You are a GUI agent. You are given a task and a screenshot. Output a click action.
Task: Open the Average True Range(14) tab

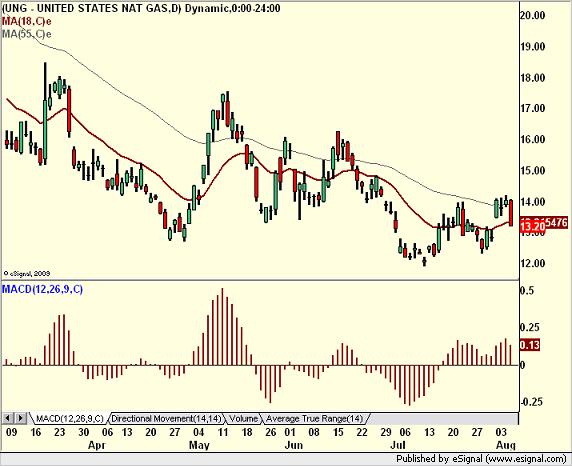[314, 419]
